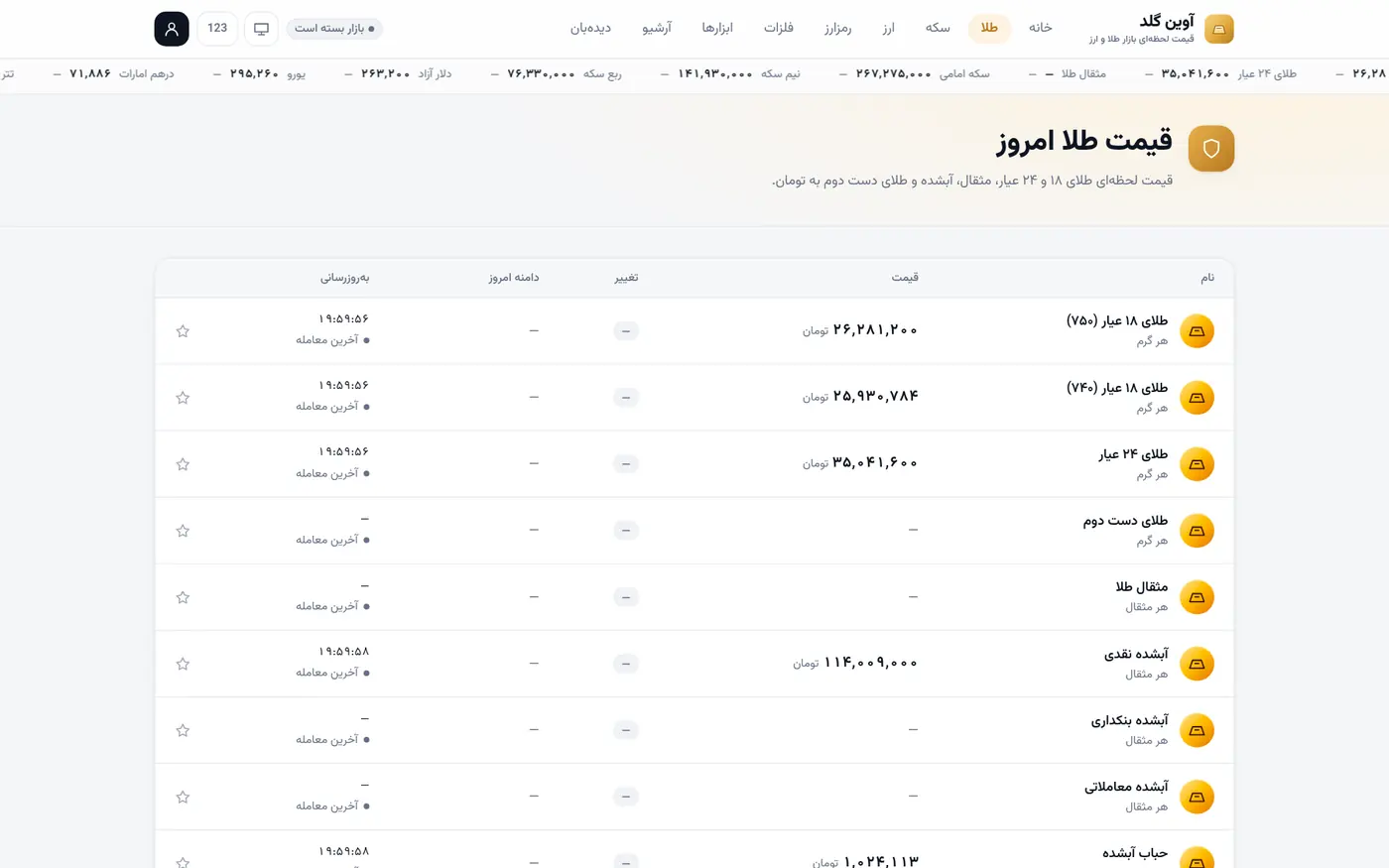Open the ابزارها nav item

(717, 28)
